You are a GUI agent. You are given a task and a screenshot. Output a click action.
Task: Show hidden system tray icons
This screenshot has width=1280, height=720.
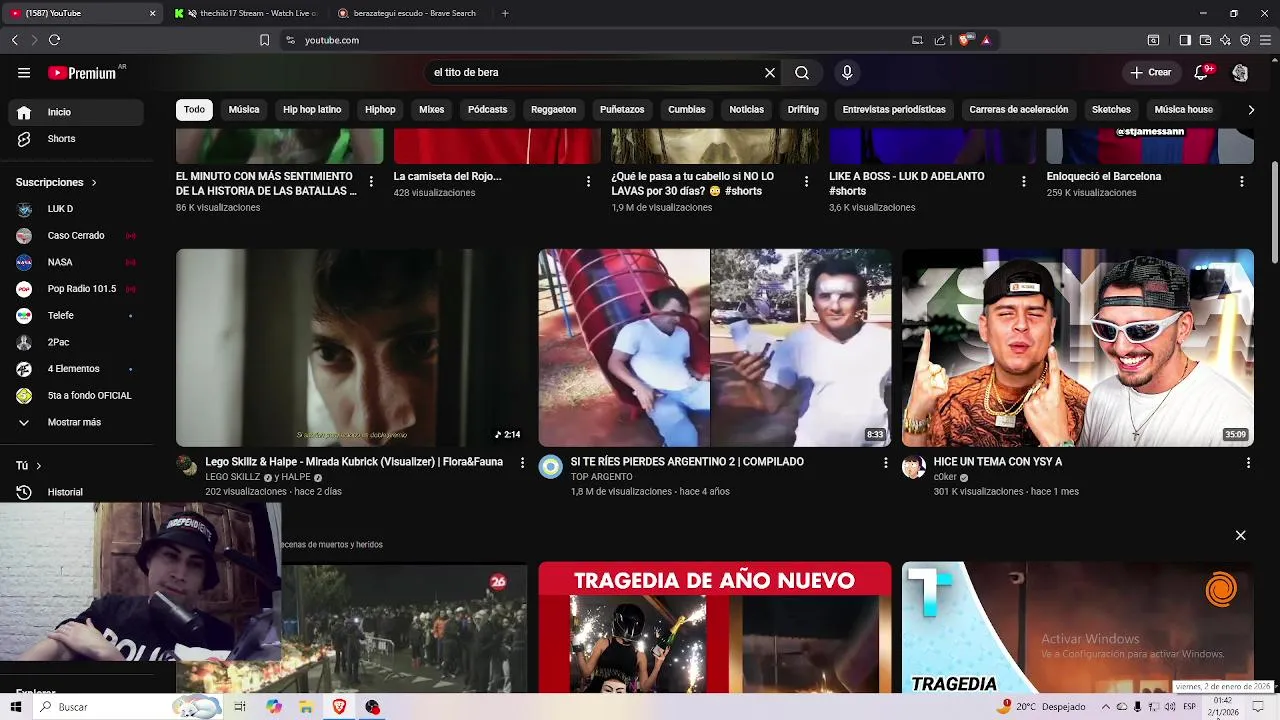[1105, 706]
